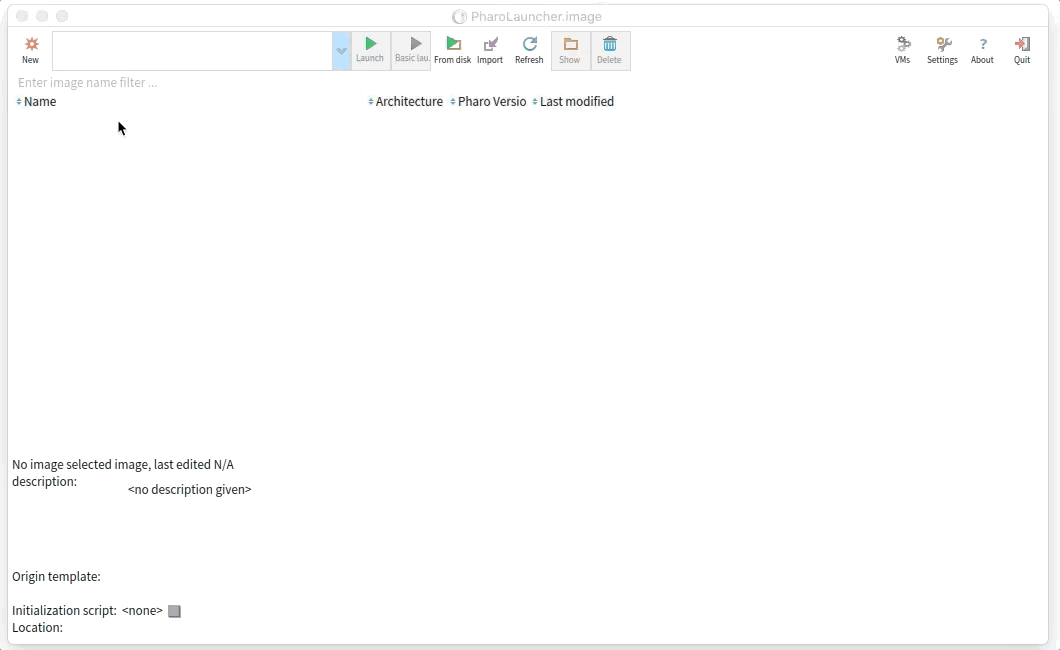
Task: Quit the Pharo Launcher
Action: tap(1022, 51)
